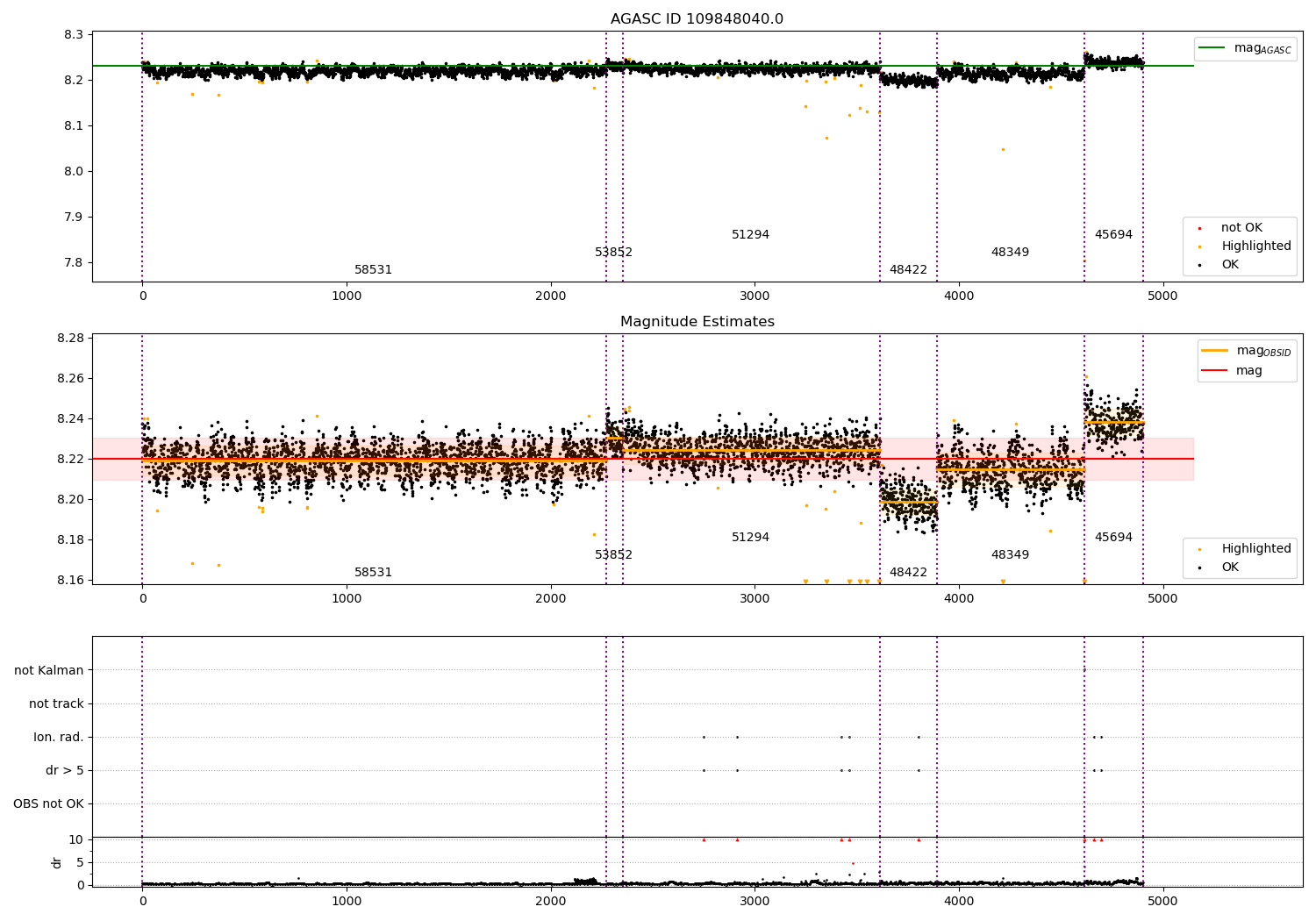Click green line sample in mag AGASC legend

tap(1212, 48)
